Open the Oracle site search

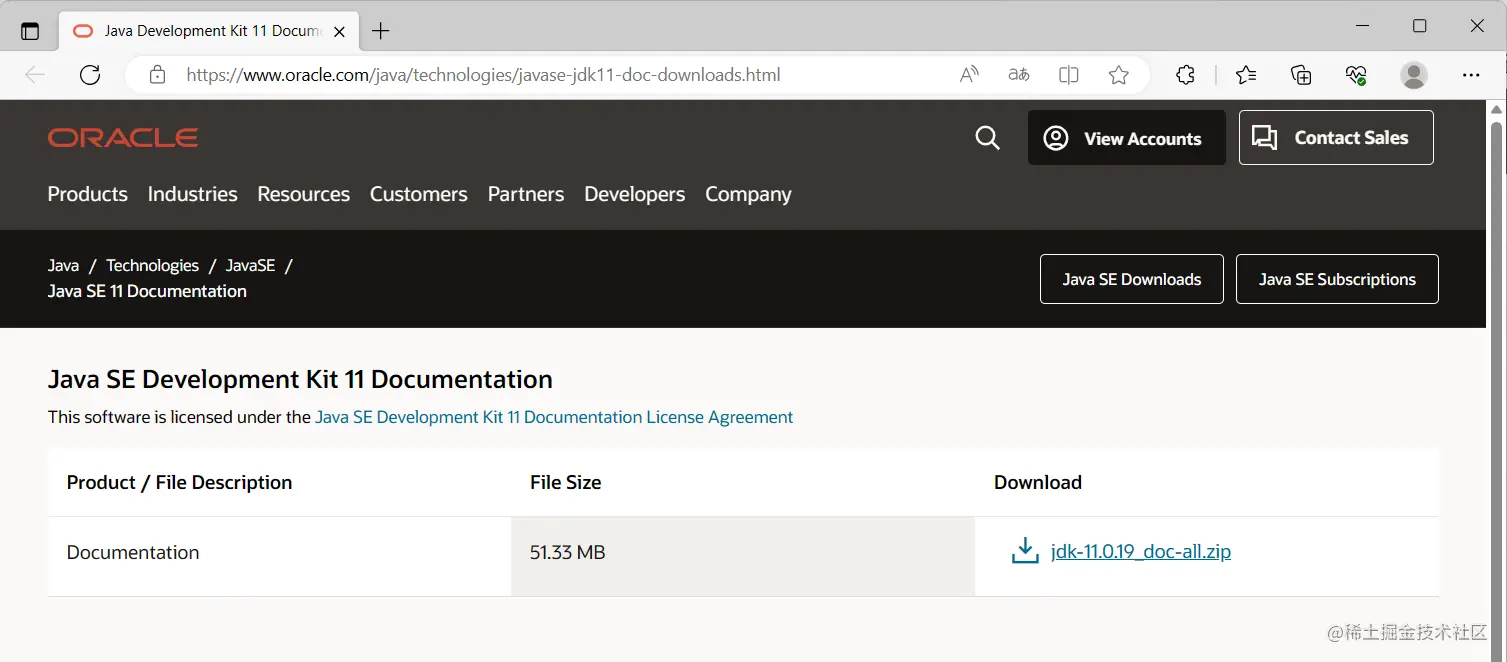(x=987, y=138)
